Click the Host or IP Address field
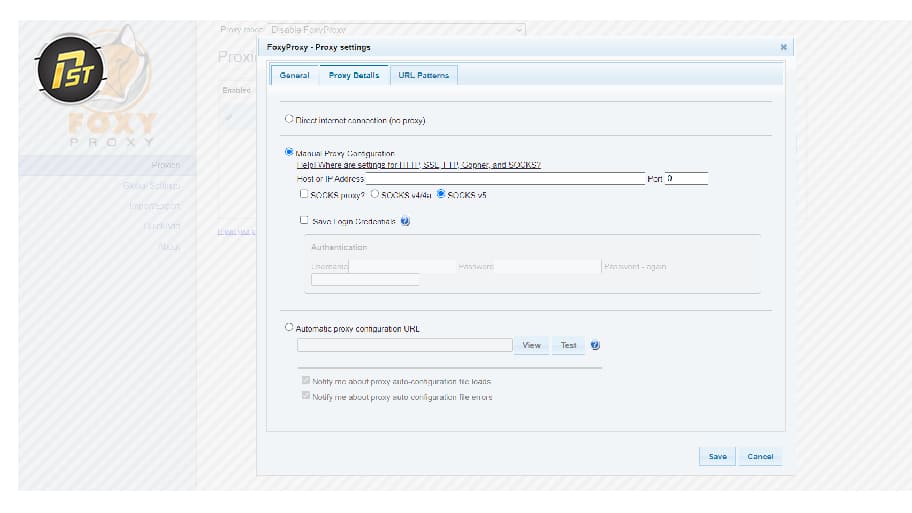 coord(505,179)
